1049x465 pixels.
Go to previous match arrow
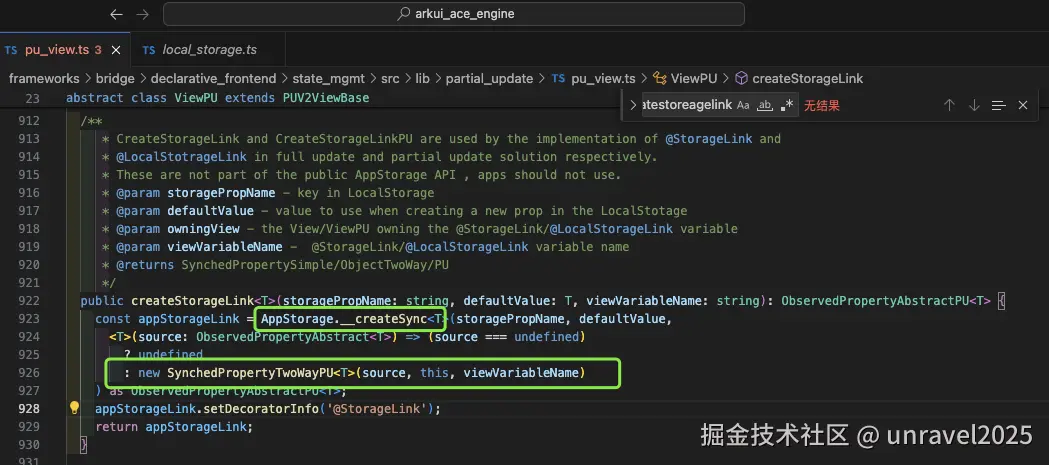949,105
